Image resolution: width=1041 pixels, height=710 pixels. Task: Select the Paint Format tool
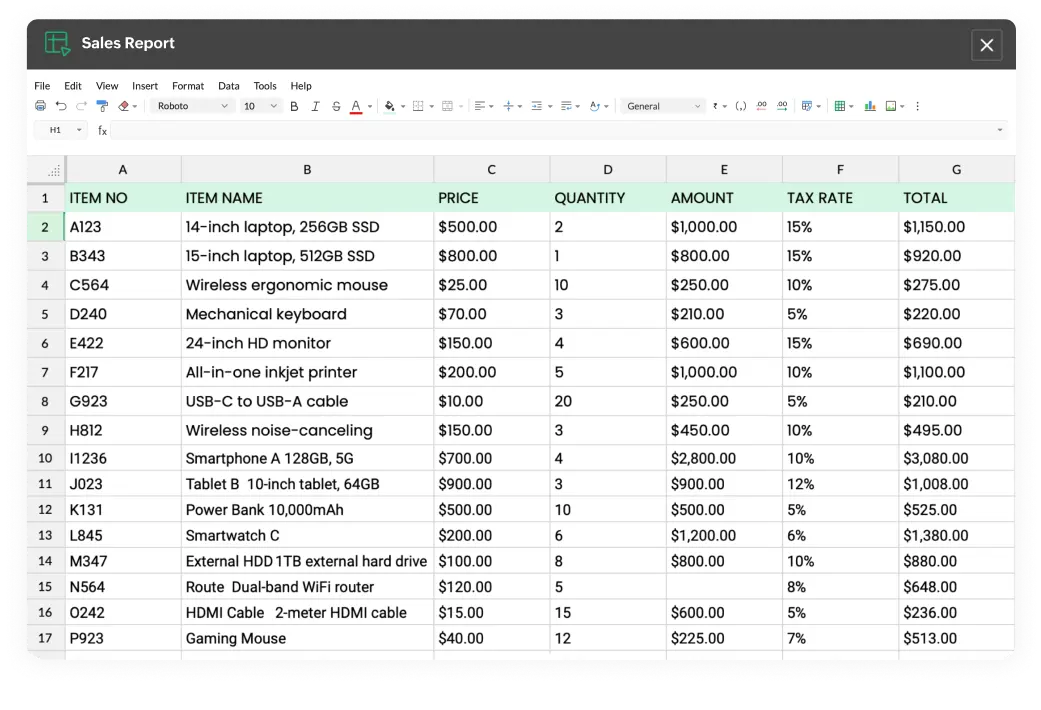click(x=102, y=106)
